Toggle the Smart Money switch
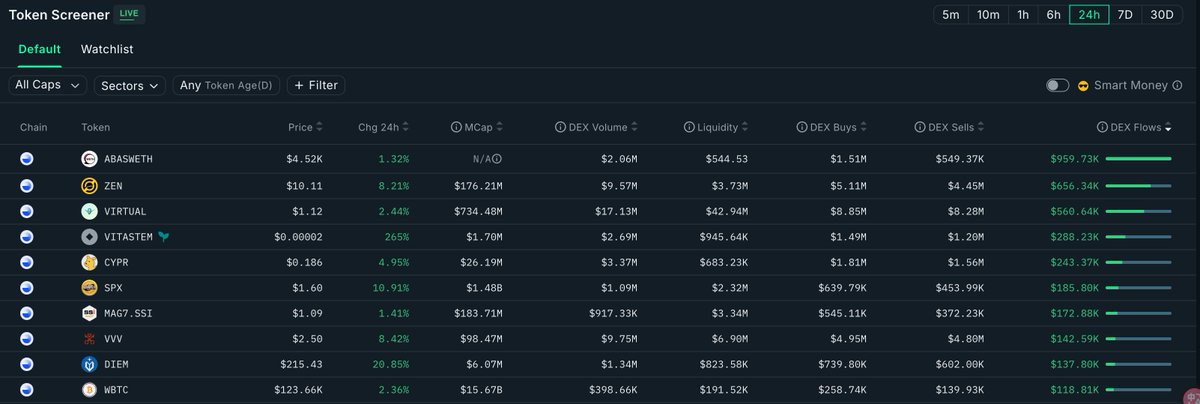 click(x=1057, y=86)
